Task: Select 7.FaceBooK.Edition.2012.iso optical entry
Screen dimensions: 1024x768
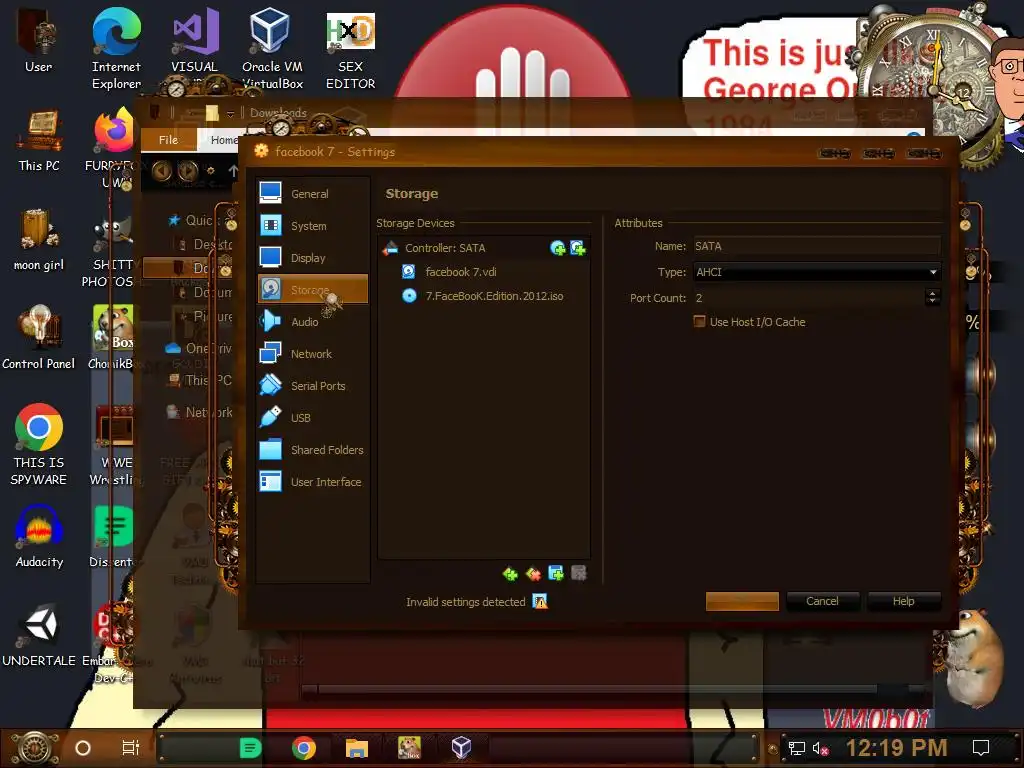Action: click(484, 296)
